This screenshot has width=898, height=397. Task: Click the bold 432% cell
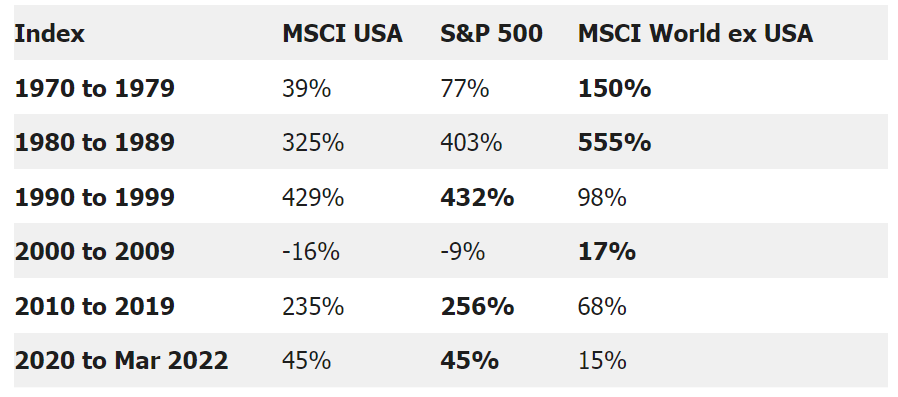pos(477,197)
